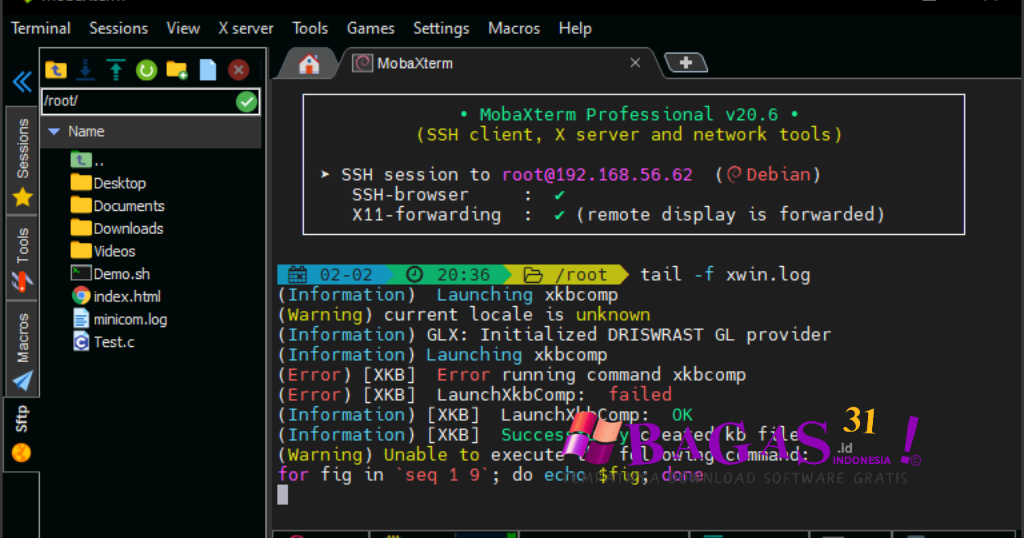The width and height of the screenshot is (1024, 538).
Task: Select the Desktop folder
Action: [x=108, y=183]
